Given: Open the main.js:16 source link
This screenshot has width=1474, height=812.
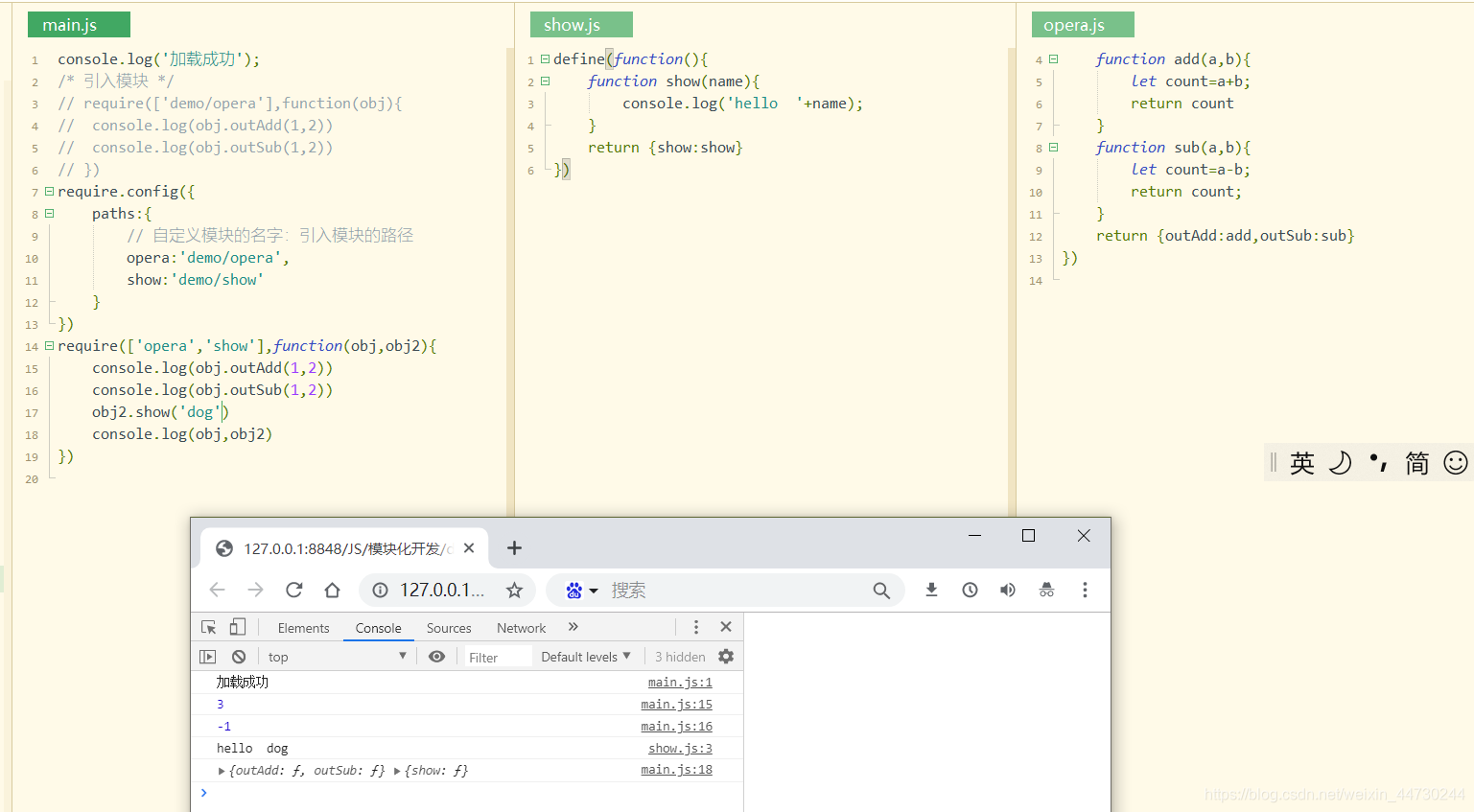Looking at the screenshot, I should tap(676, 727).
